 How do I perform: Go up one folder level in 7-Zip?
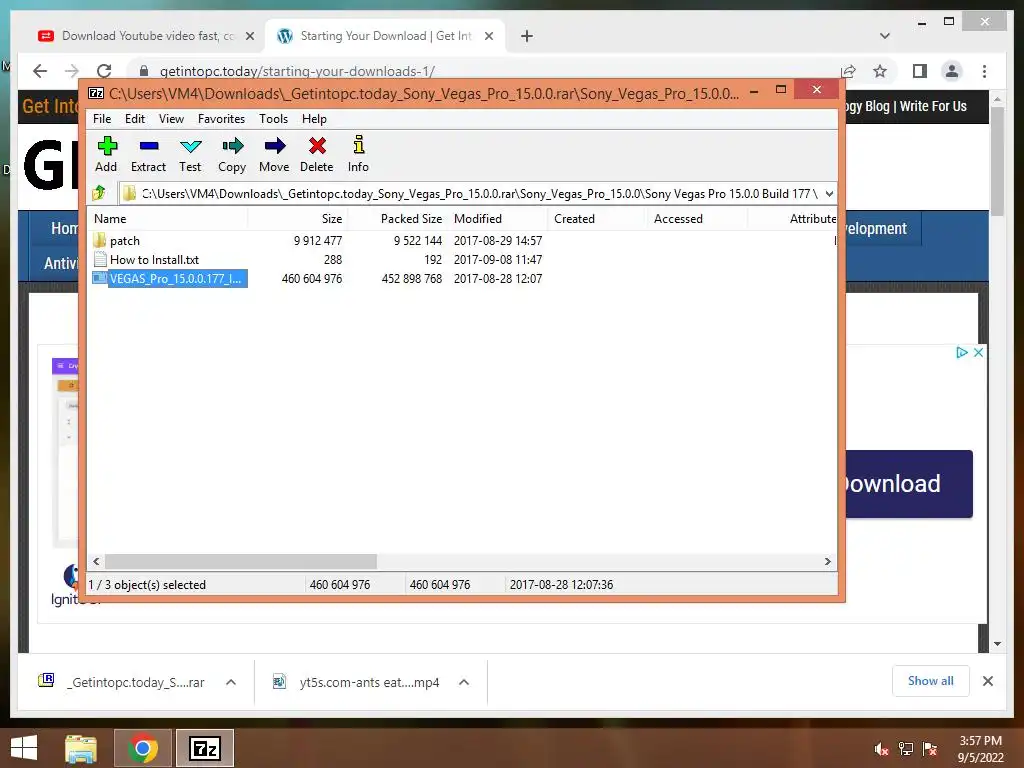[99, 193]
